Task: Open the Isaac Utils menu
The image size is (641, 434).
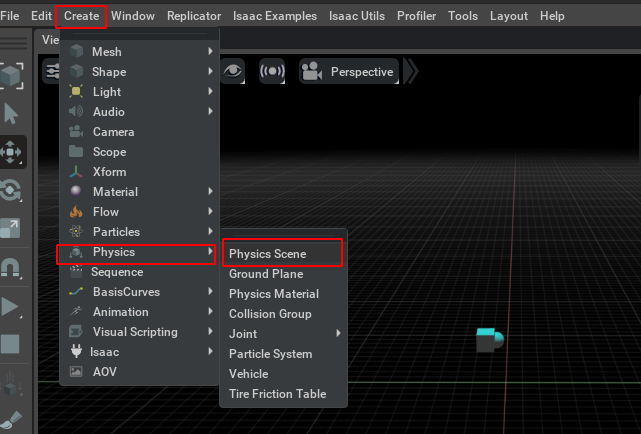Action: click(357, 16)
